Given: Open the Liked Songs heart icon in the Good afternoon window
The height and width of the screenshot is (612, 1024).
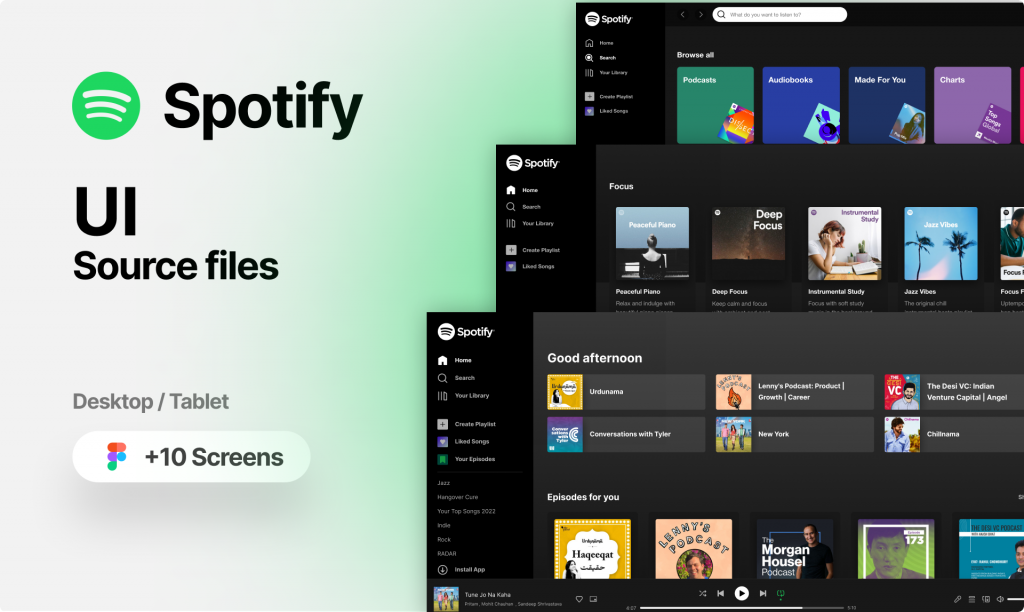Looking at the screenshot, I should click(x=442, y=442).
